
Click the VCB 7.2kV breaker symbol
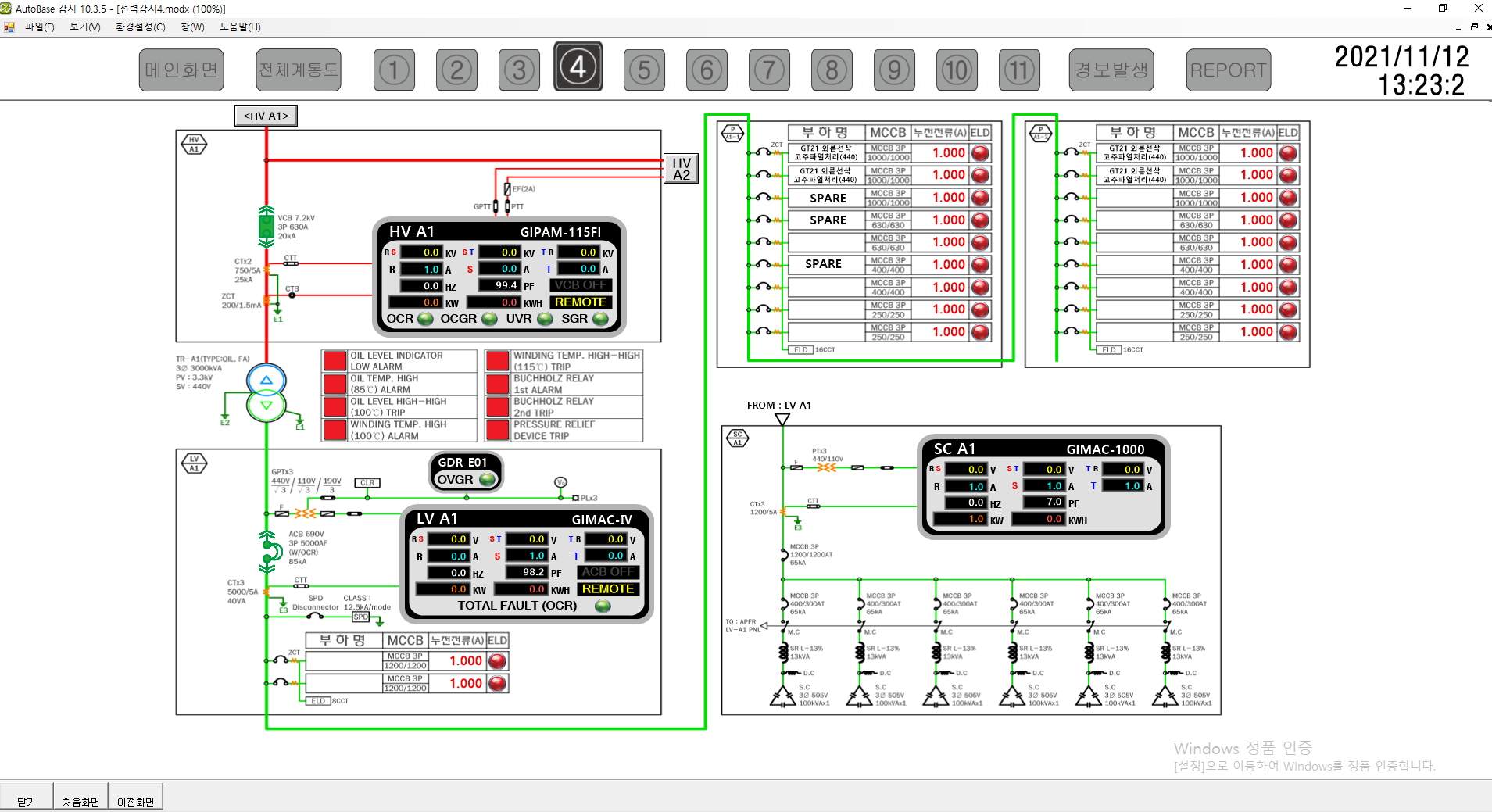tap(267, 227)
